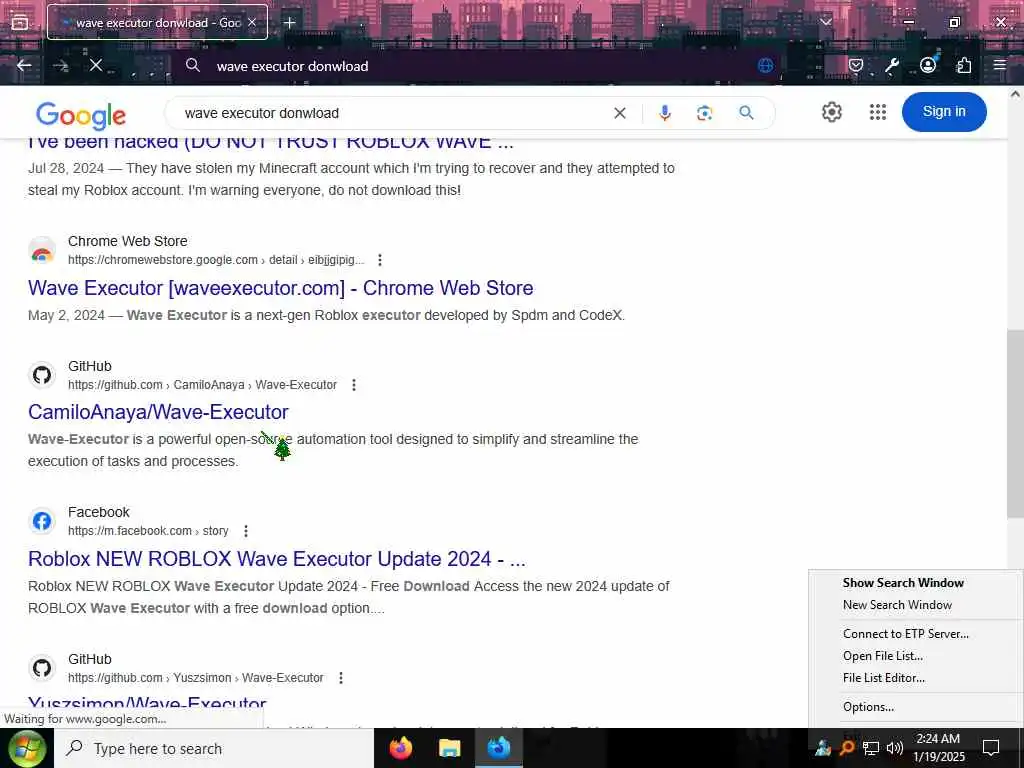Clear the Google search box text
This screenshot has height=768, width=1024.
(x=620, y=113)
